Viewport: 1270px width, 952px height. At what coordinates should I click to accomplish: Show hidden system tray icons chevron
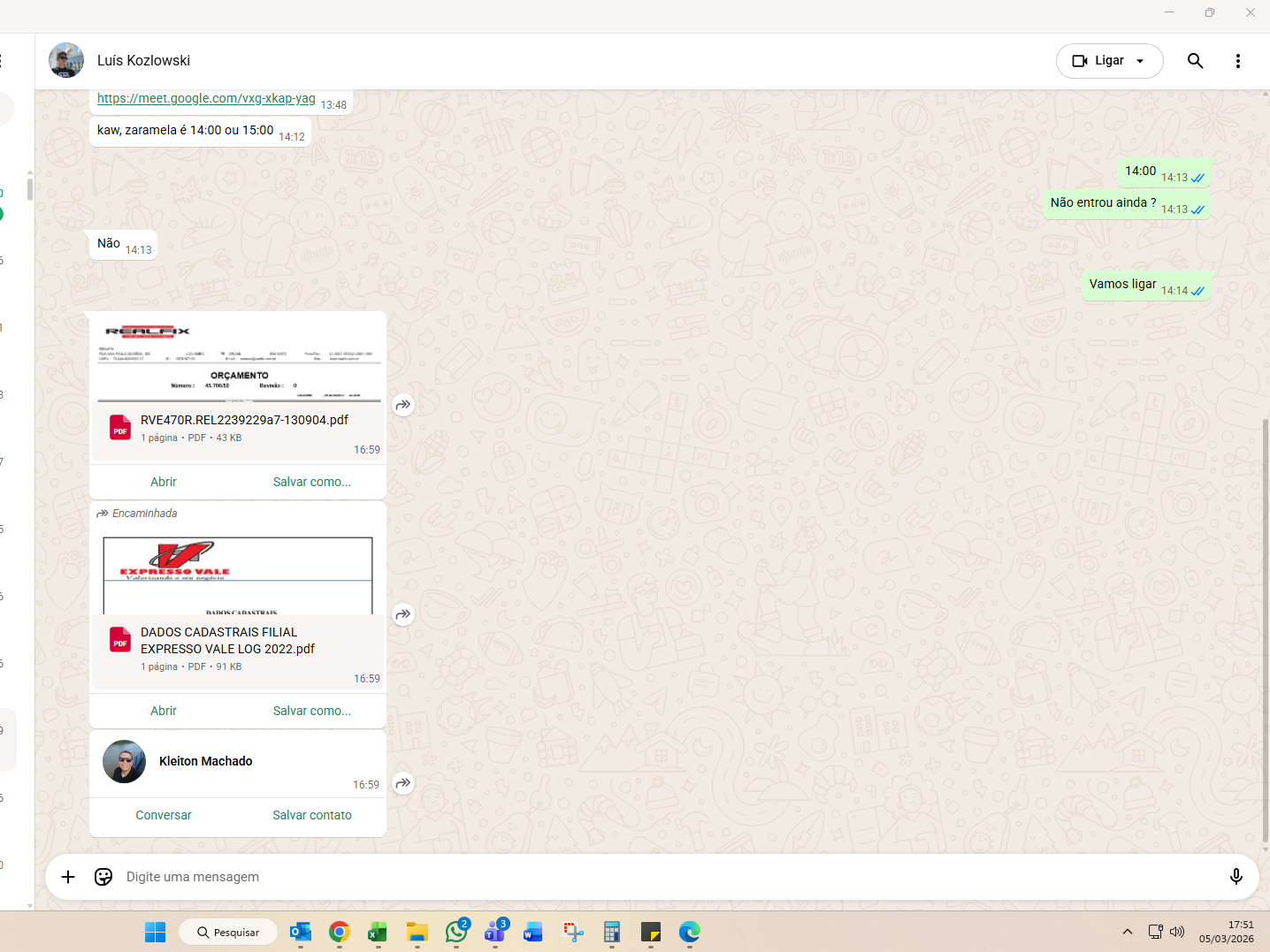pos(1127,932)
